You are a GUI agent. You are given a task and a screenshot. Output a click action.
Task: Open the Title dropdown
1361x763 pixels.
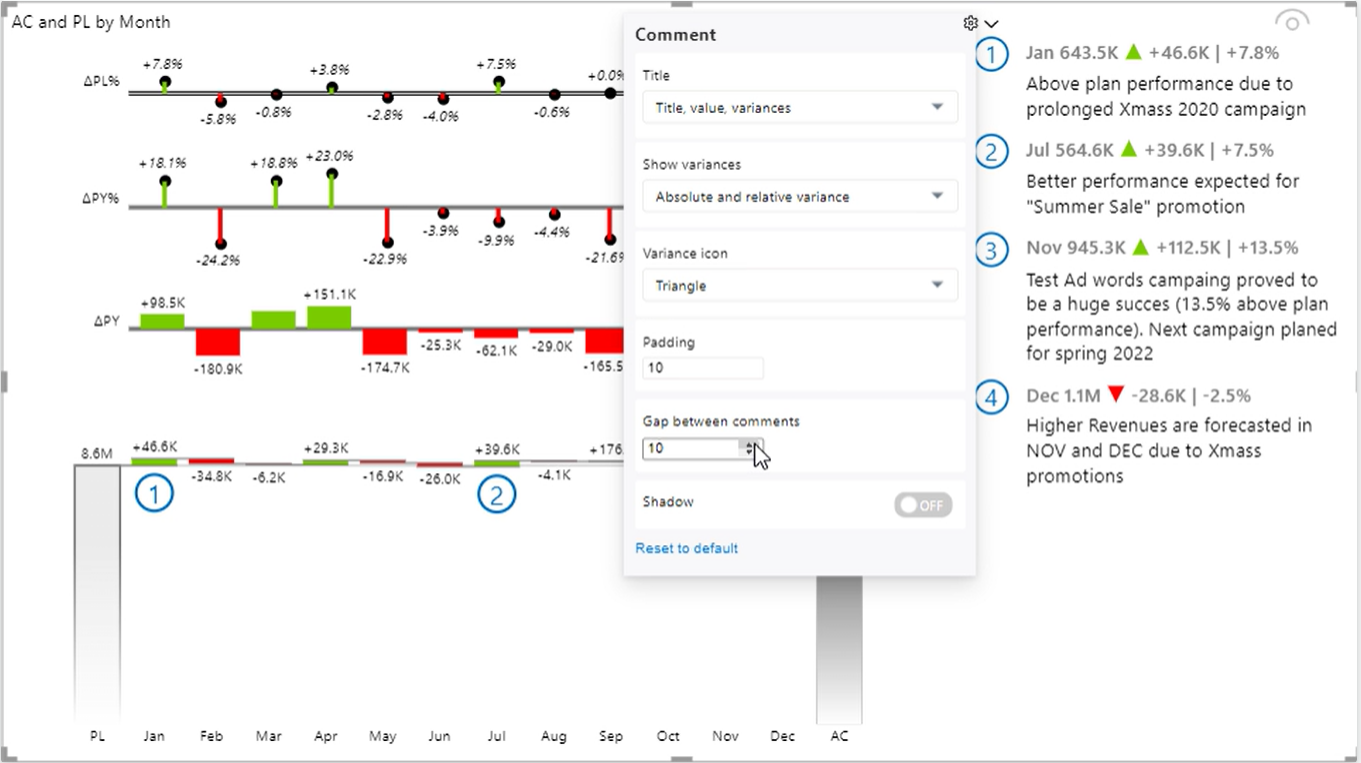tap(799, 107)
